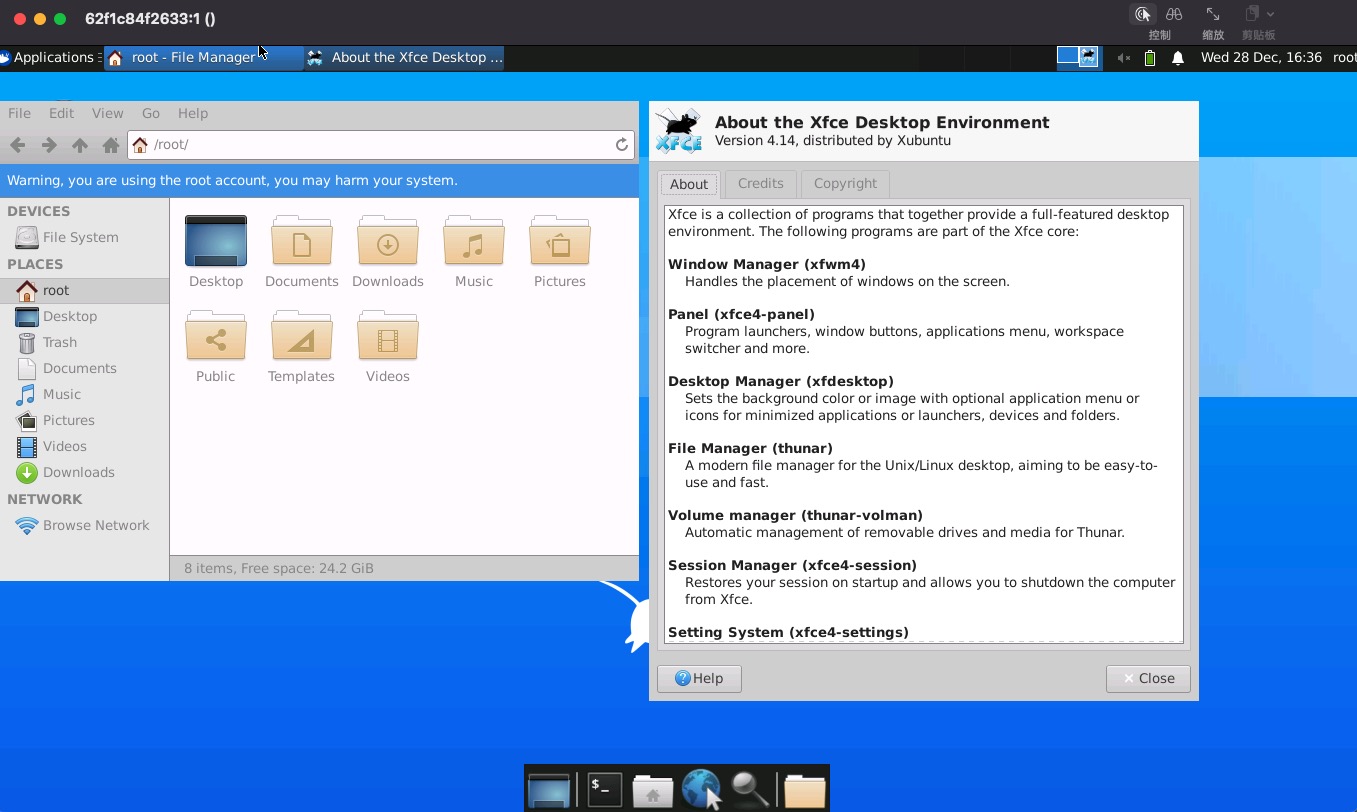1357x812 pixels.
Task: Click the Help button in About dialog
Action: (699, 678)
